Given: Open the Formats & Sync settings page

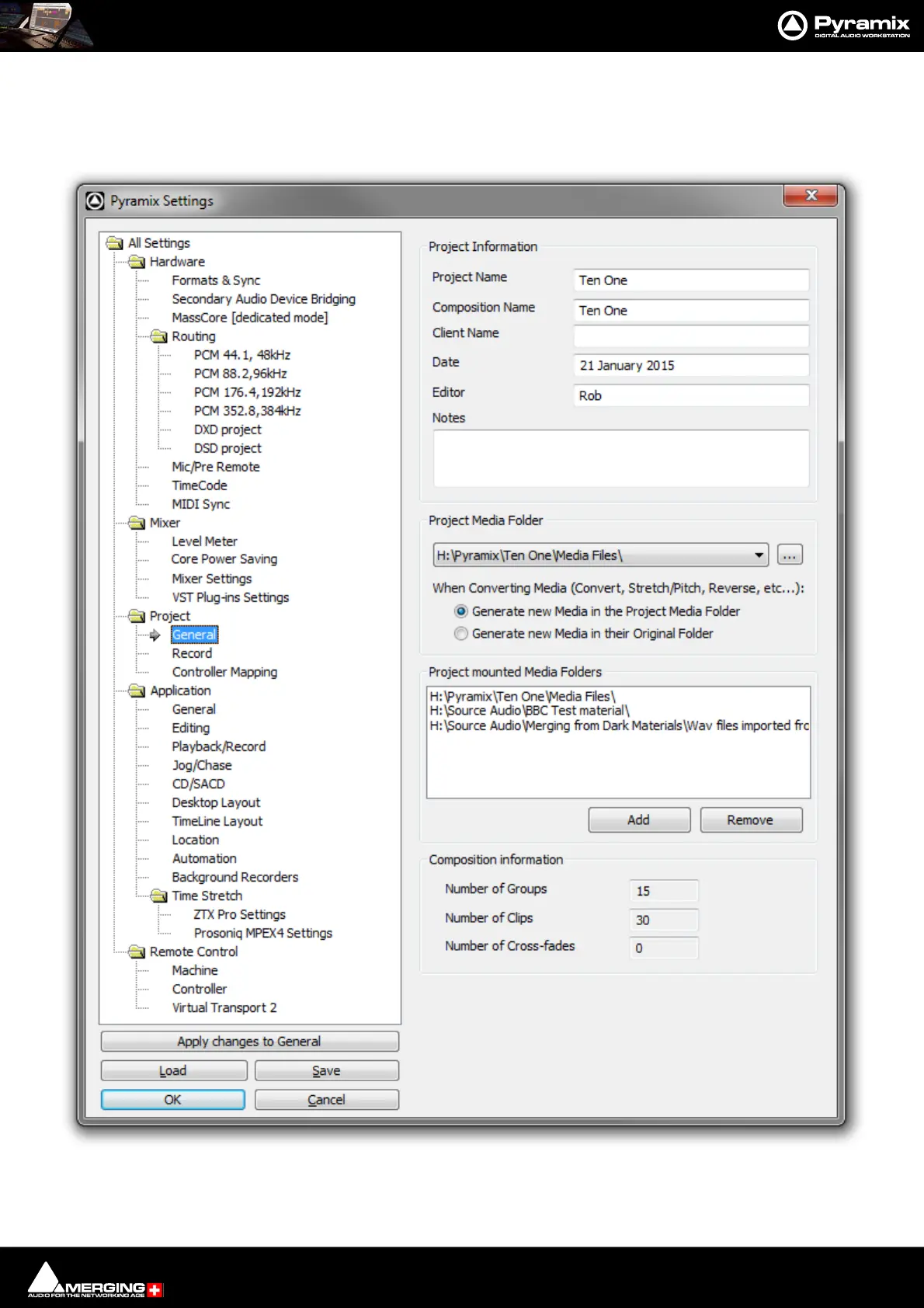Looking at the screenshot, I should coord(216,280).
